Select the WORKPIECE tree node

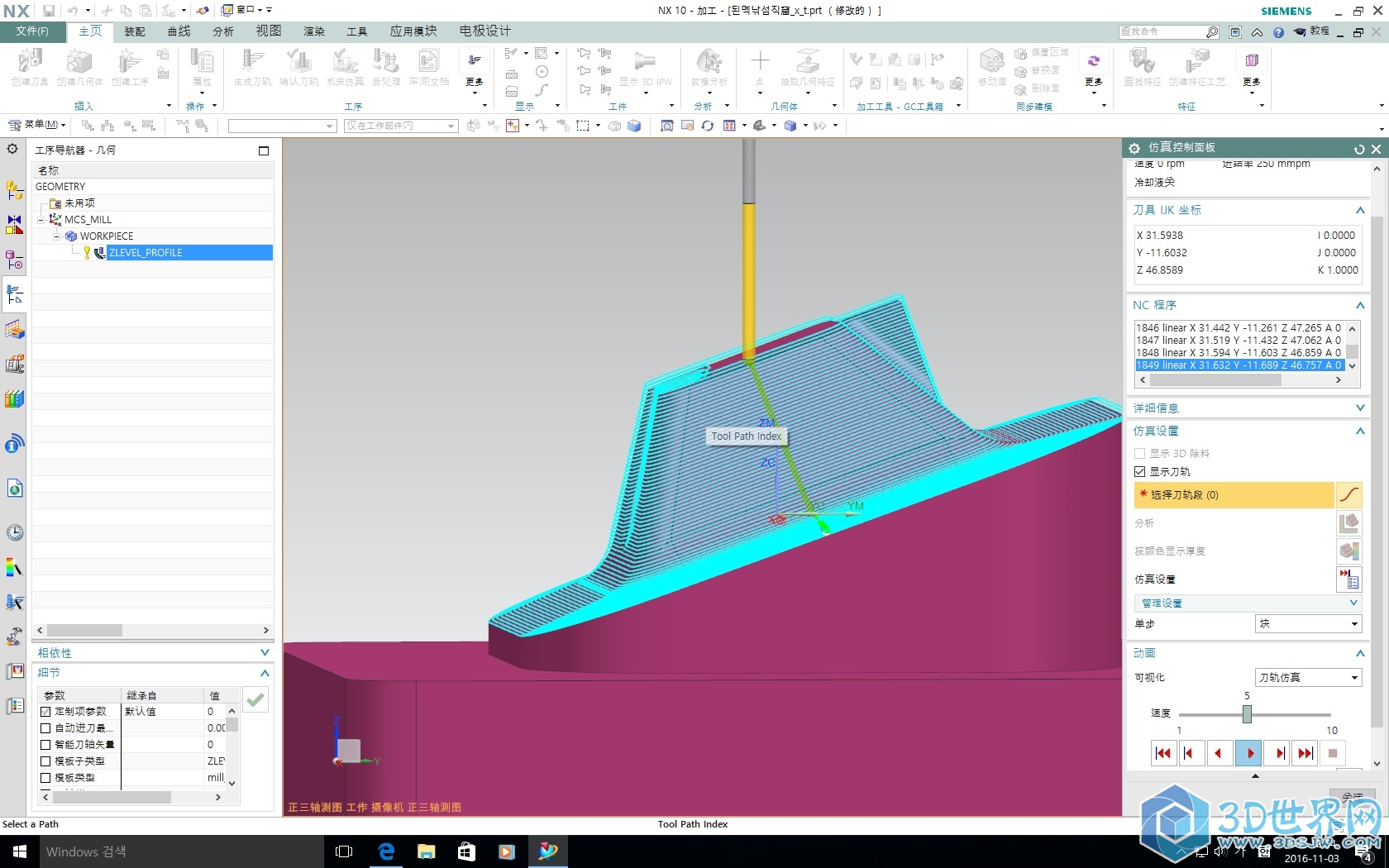pyautogui.click(x=106, y=236)
